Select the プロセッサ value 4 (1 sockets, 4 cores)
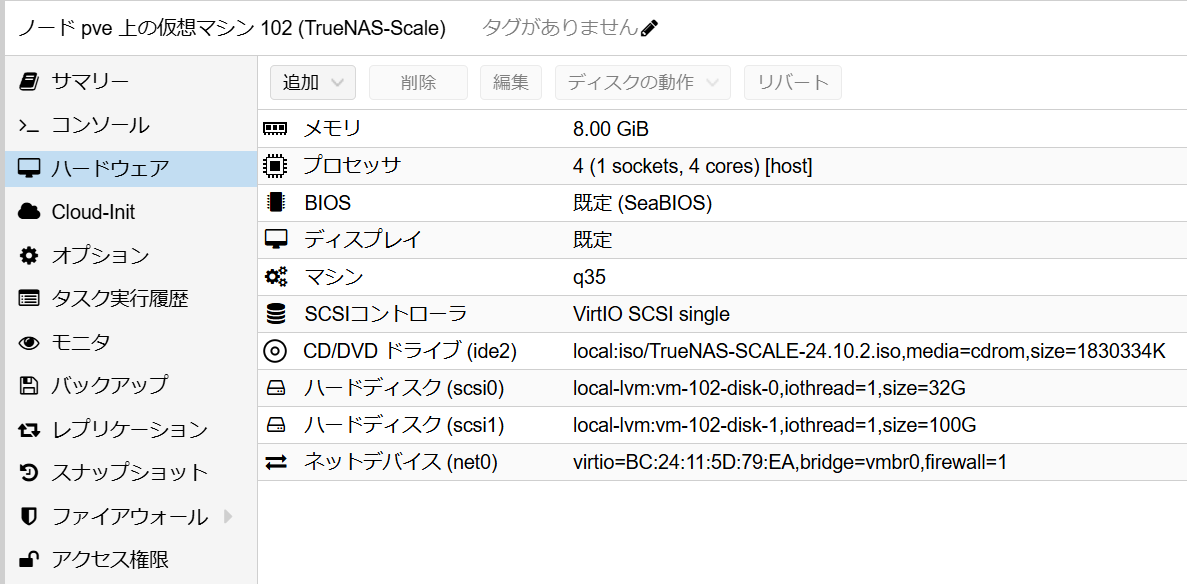The image size is (1187, 584). pyautogui.click(x=693, y=166)
